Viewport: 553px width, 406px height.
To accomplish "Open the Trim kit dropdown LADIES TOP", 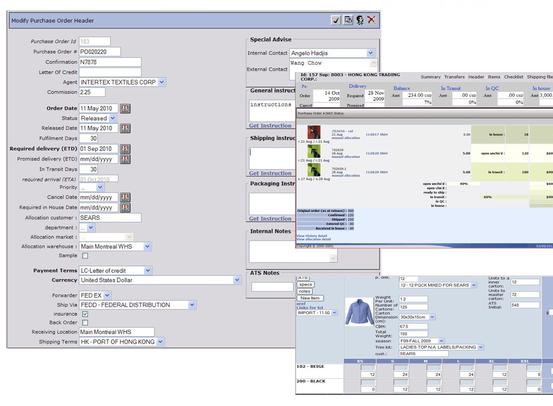I will [x=480, y=347].
